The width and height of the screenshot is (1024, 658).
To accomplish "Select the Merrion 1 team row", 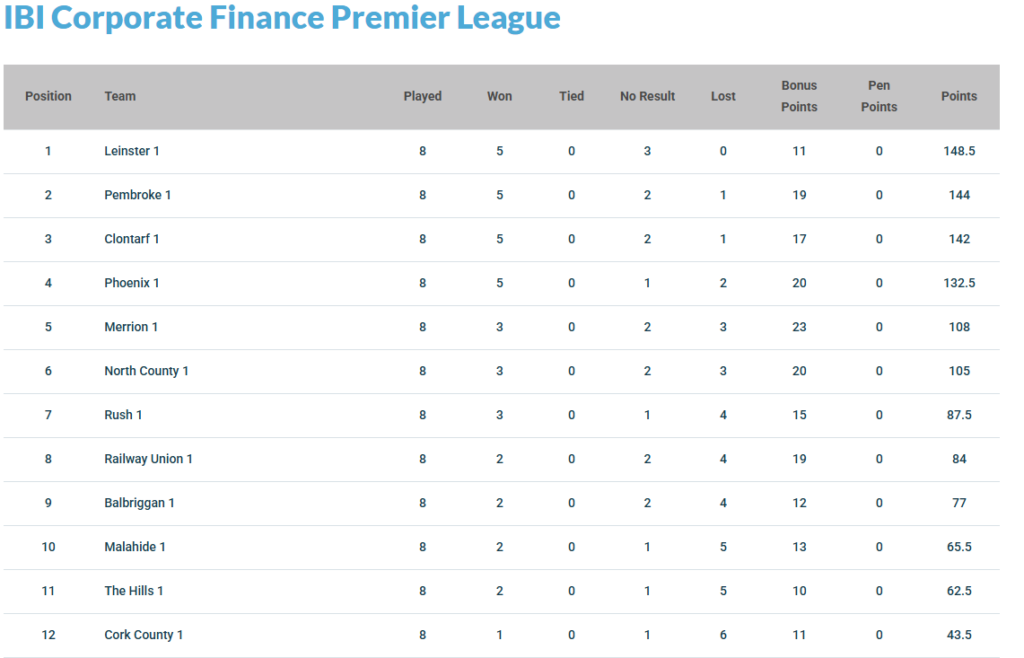I will tap(502, 327).
